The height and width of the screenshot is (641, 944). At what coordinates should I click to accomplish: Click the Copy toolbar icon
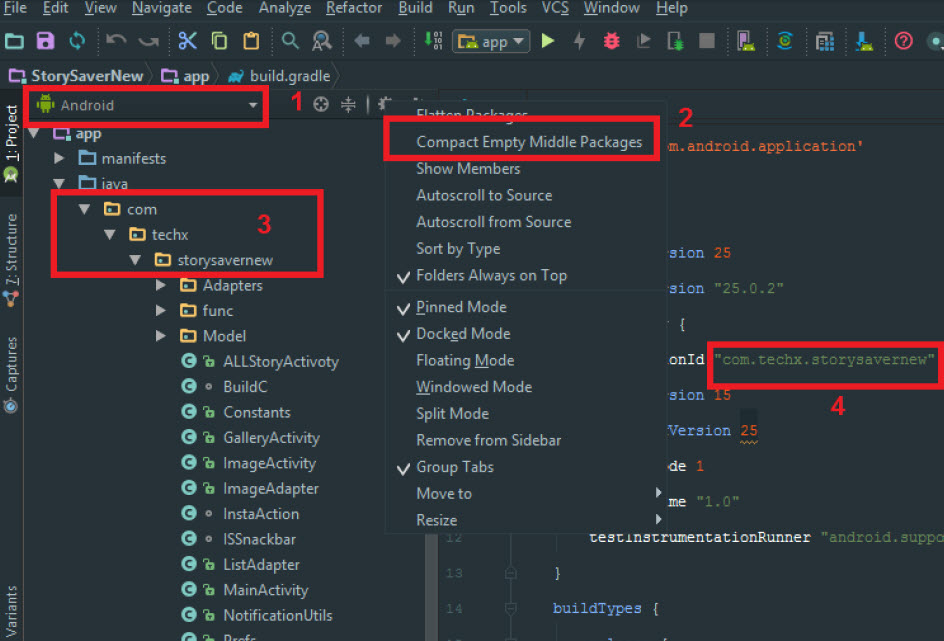pyautogui.click(x=219, y=41)
